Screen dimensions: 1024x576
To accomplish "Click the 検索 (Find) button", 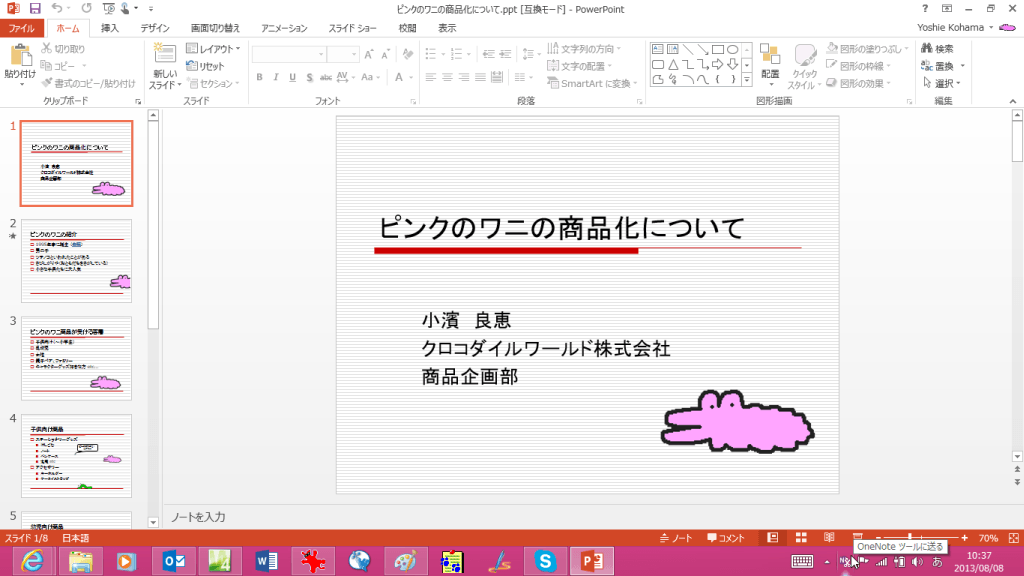I will pos(937,48).
